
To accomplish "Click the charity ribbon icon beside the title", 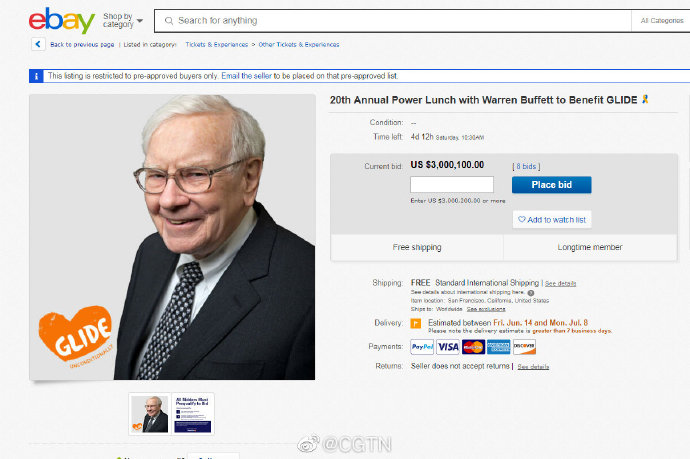I will 645,99.
